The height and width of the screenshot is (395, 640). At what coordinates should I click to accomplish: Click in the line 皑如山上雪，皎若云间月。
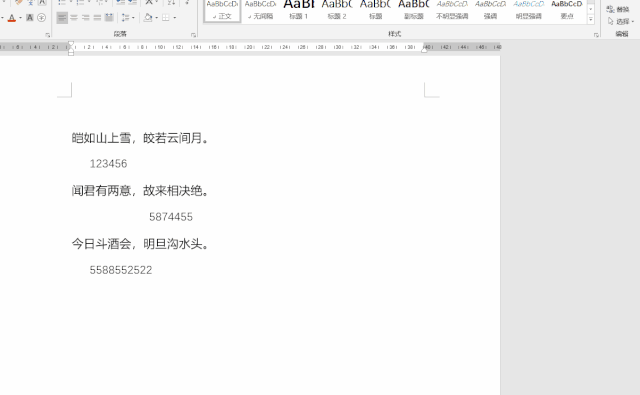pos(140,138)
